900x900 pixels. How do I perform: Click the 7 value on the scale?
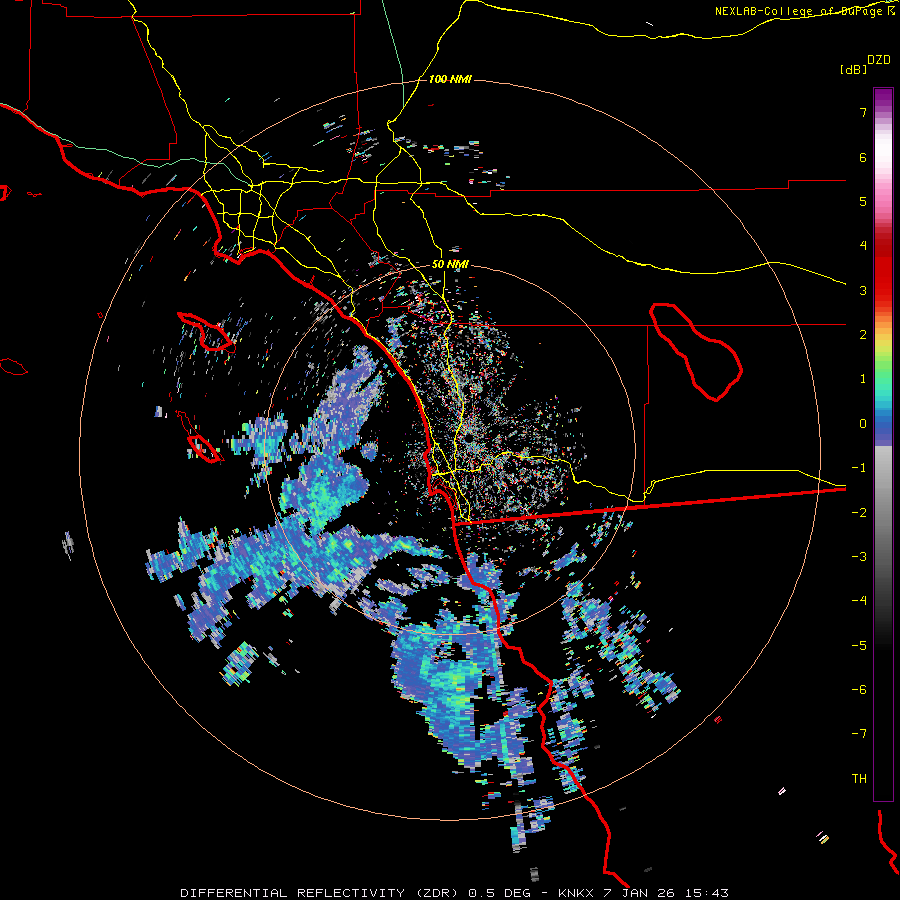(863, 112)
